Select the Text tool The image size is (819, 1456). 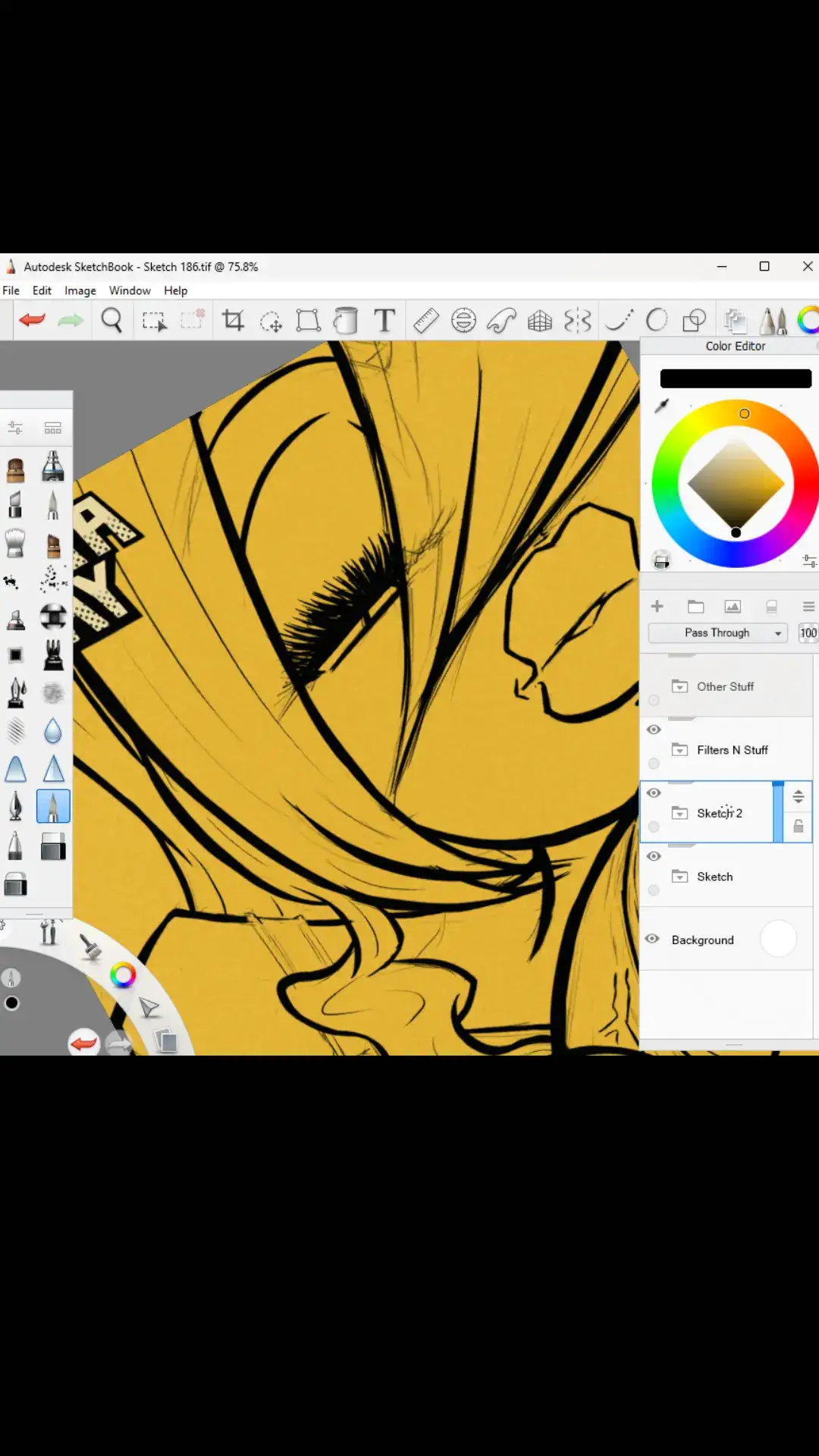(x=384, y=320)
